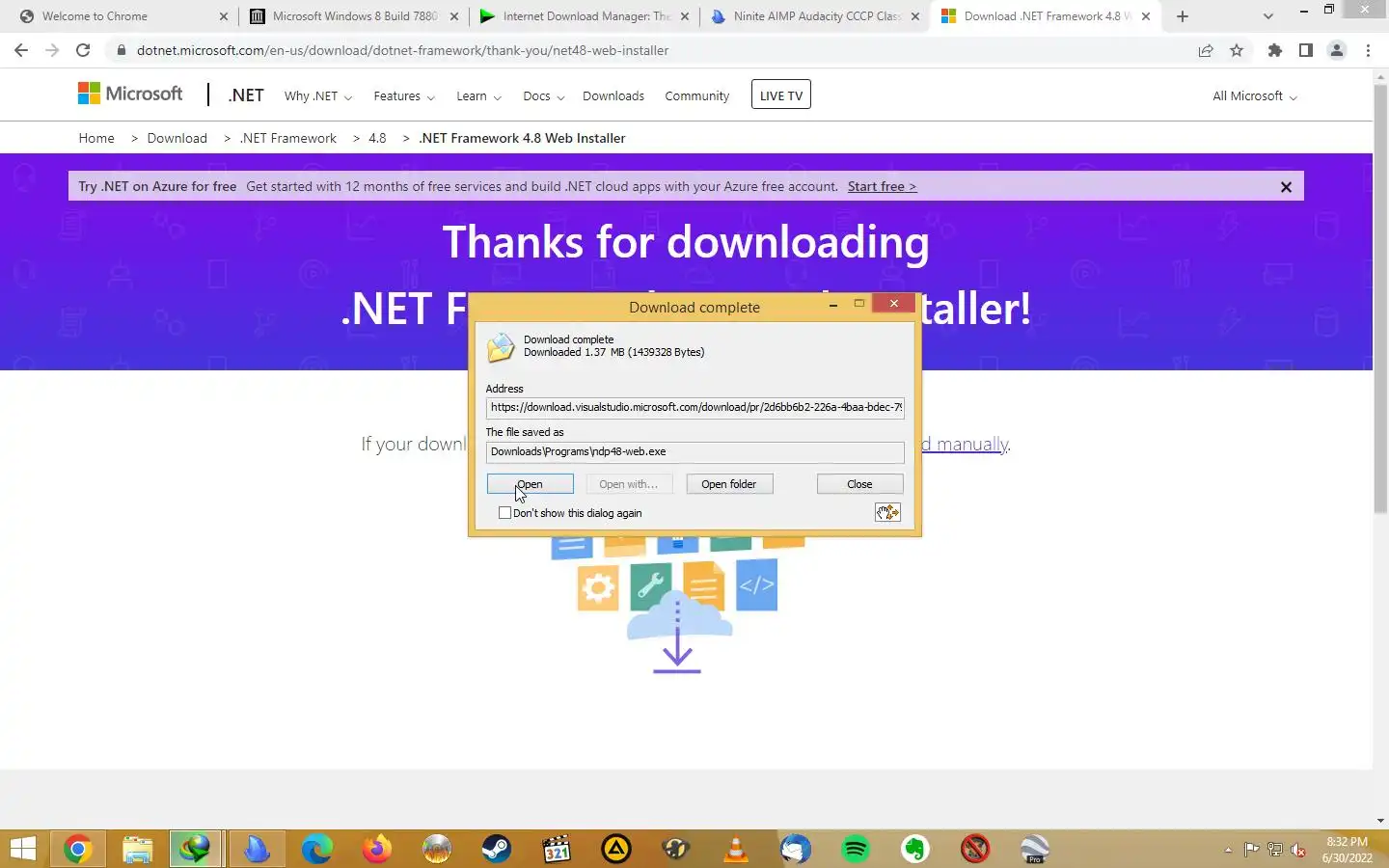The height and width of the screenshot is (868, 1389).
Task: Click .NET Framework breadcrumb link
Action: point(288,138)
